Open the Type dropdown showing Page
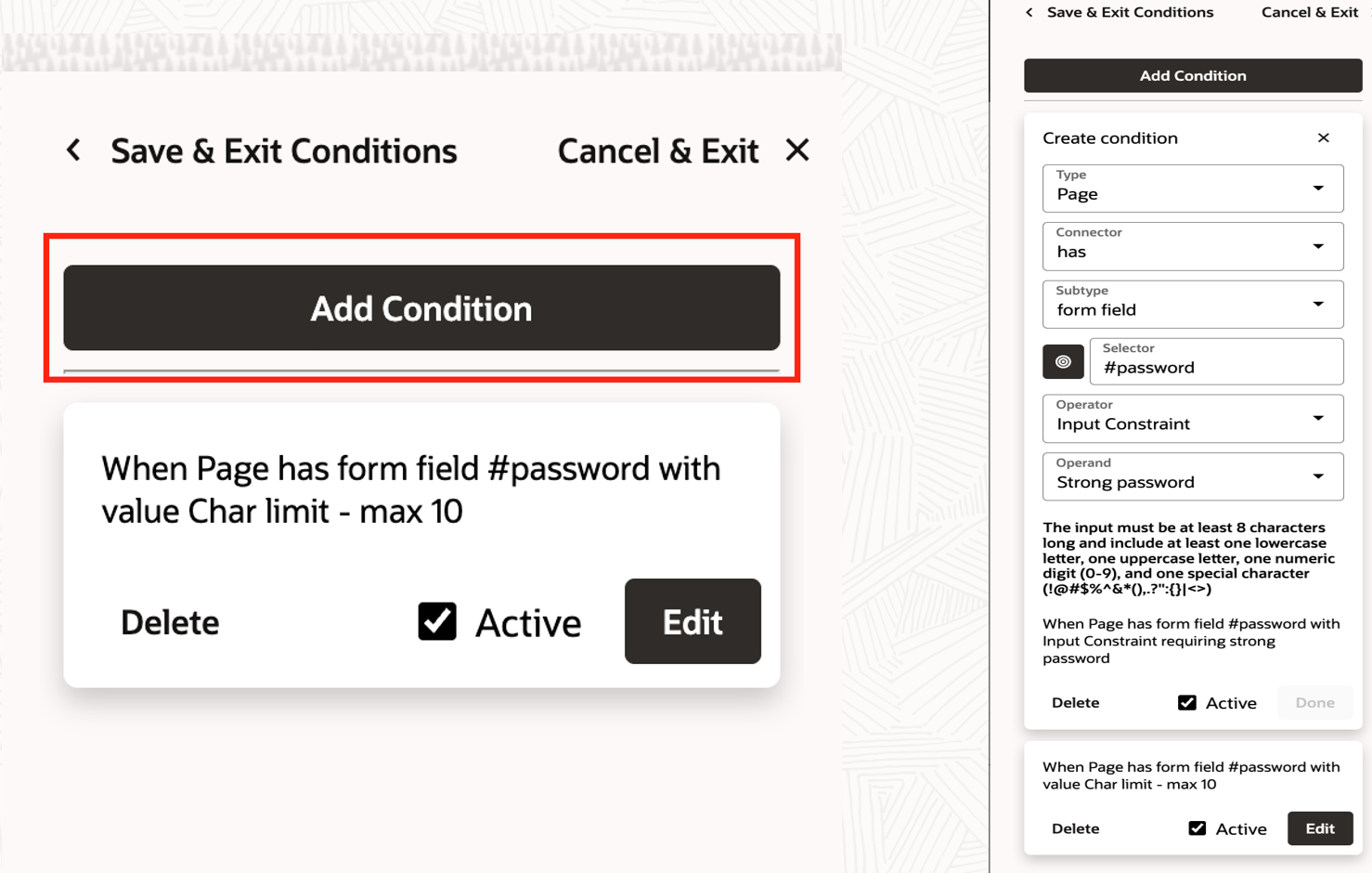Screen dimensions: 1372x873 click(x=1193, y=189)
